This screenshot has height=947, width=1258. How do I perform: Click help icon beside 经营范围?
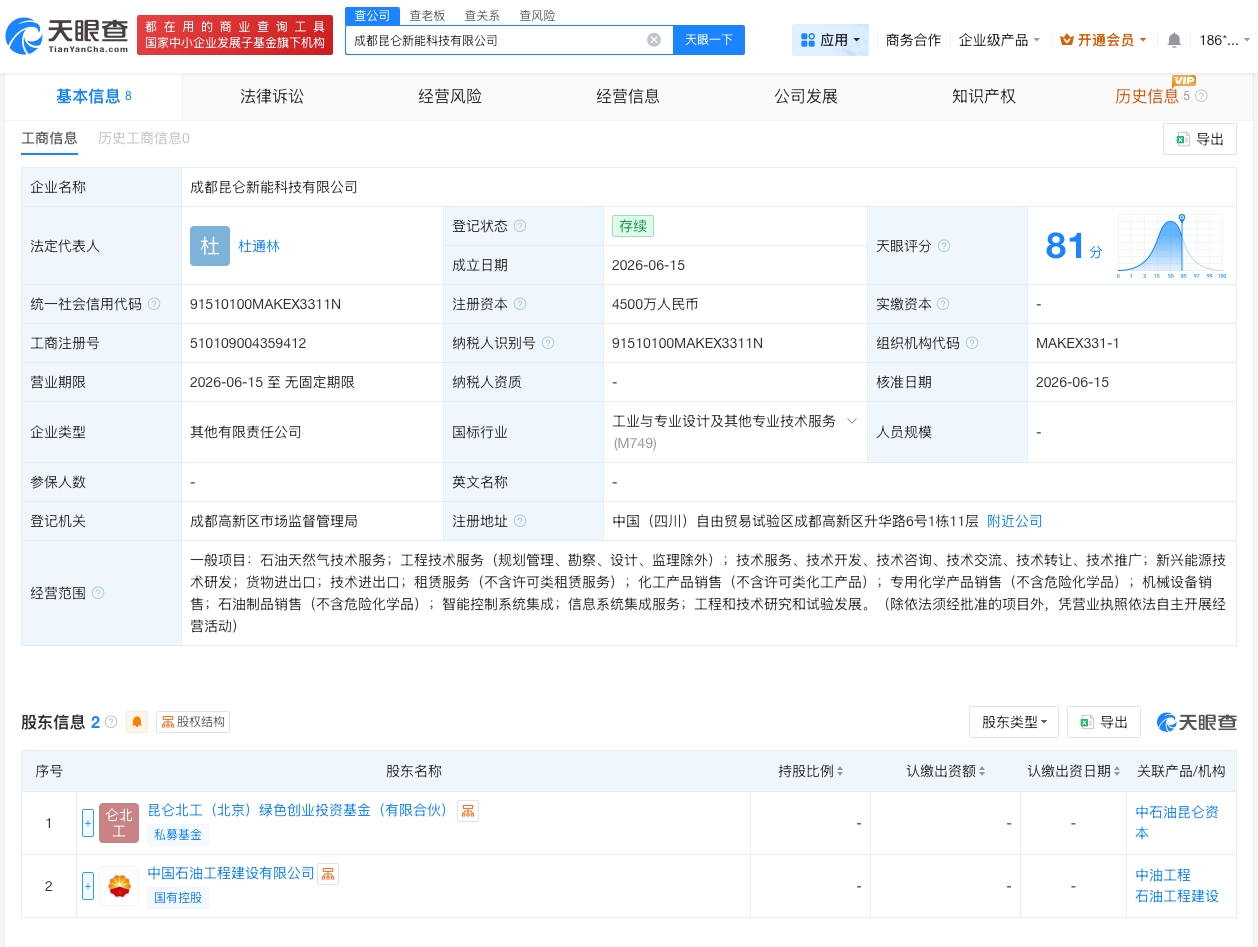(98, 593)
